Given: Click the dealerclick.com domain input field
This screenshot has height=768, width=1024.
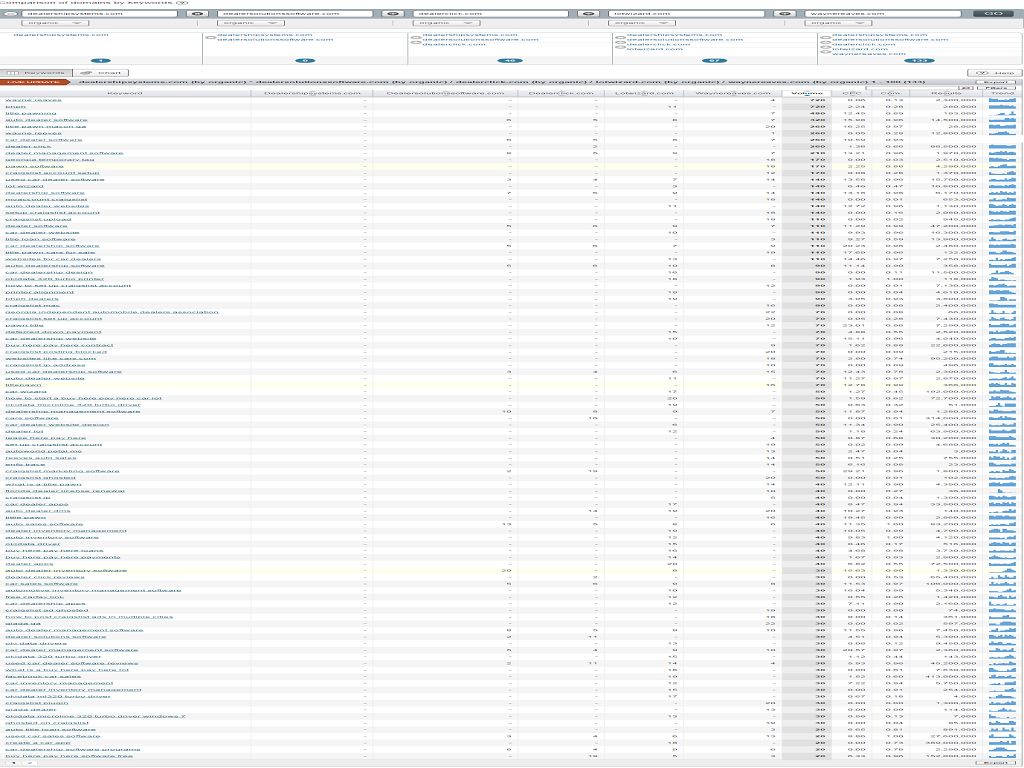Looking at the screenshot, I should click(490, 13).
